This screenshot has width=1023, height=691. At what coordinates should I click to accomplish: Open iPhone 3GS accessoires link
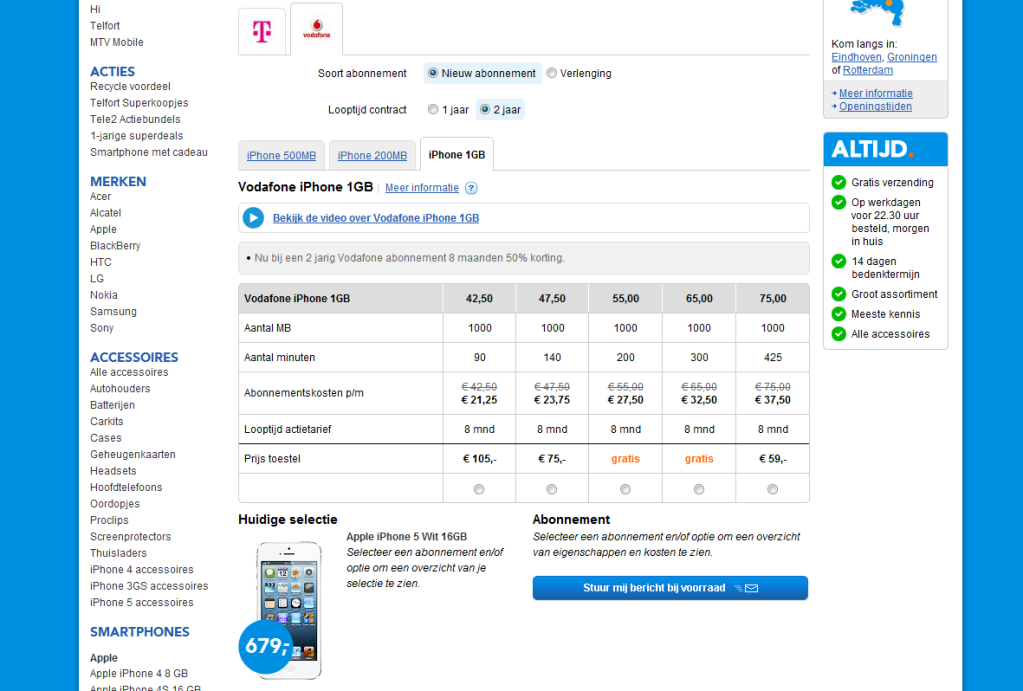pyautogui.click(x=149, y=586)
